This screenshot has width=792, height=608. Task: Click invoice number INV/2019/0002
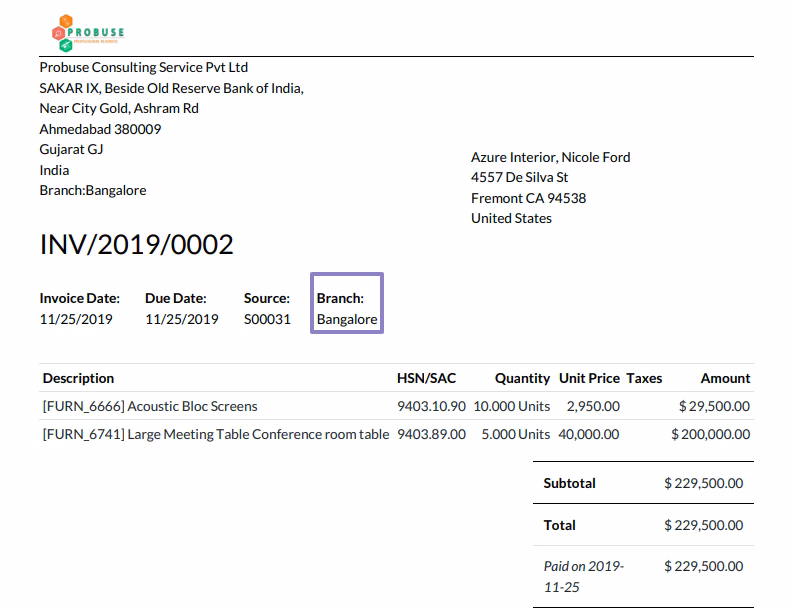point(136,244)
